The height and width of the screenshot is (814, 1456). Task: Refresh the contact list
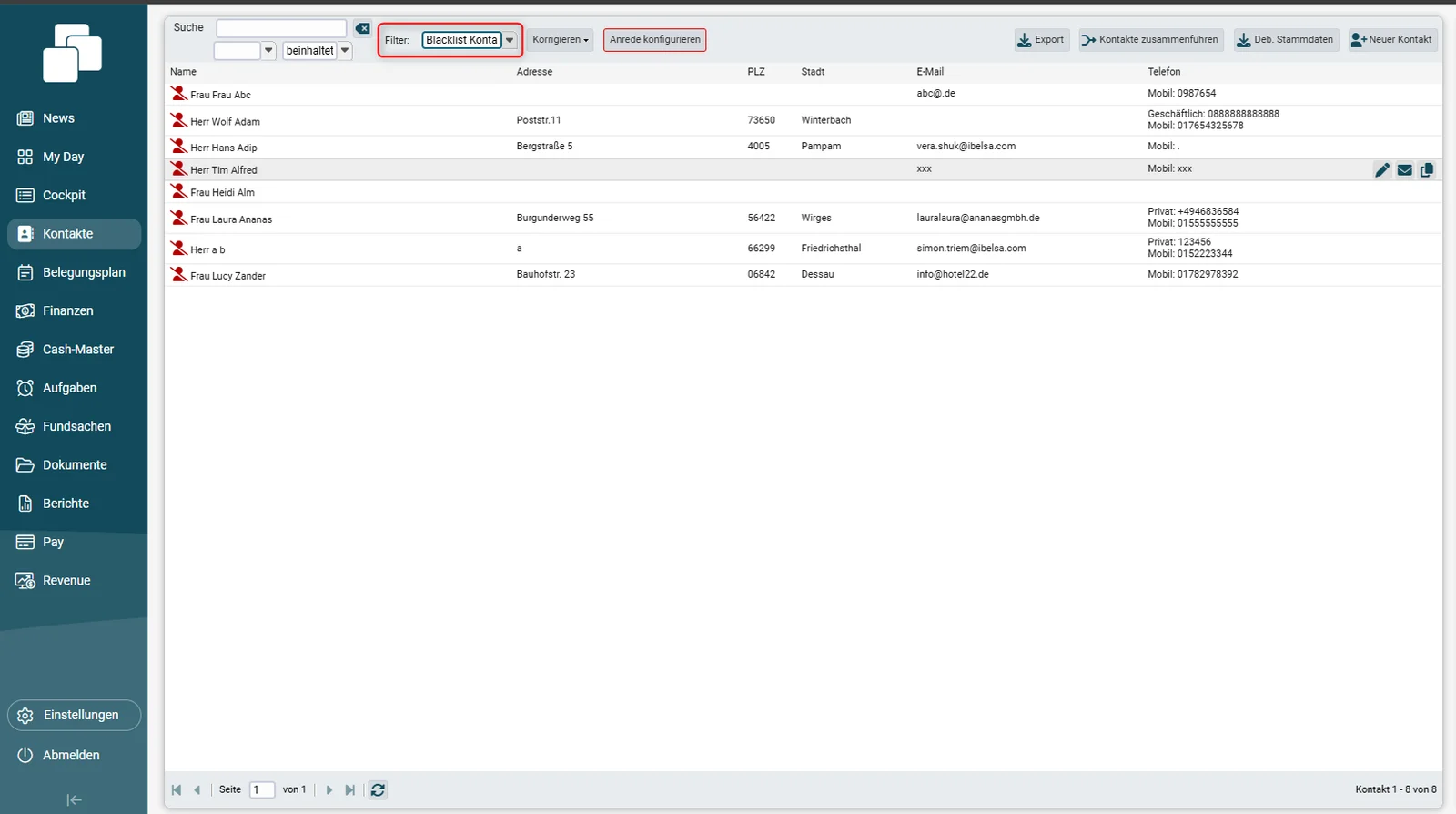(x=378, y=790)
